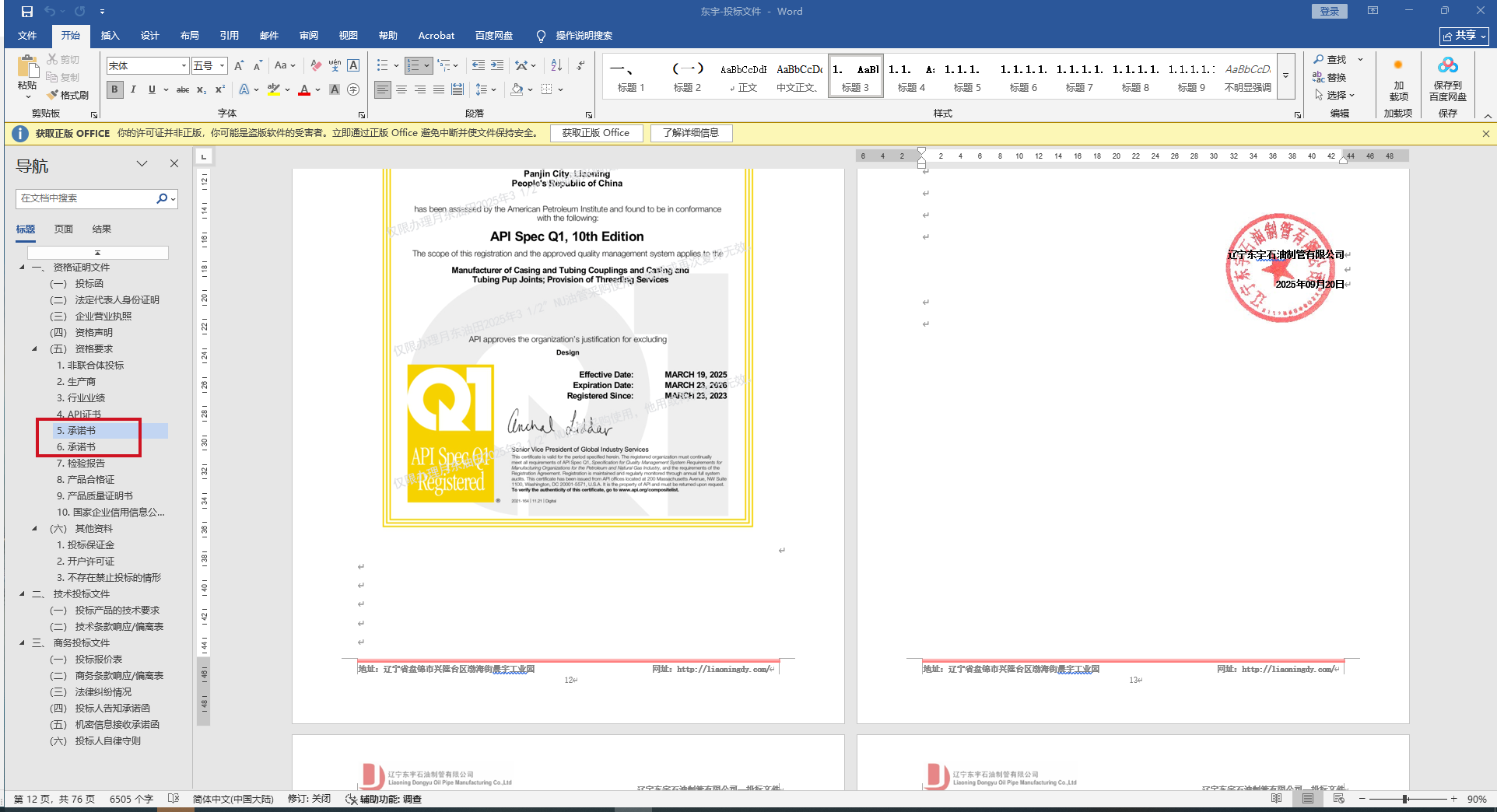
Task: Open the 加载项 add-ins button
Action: coord(1398,79)
